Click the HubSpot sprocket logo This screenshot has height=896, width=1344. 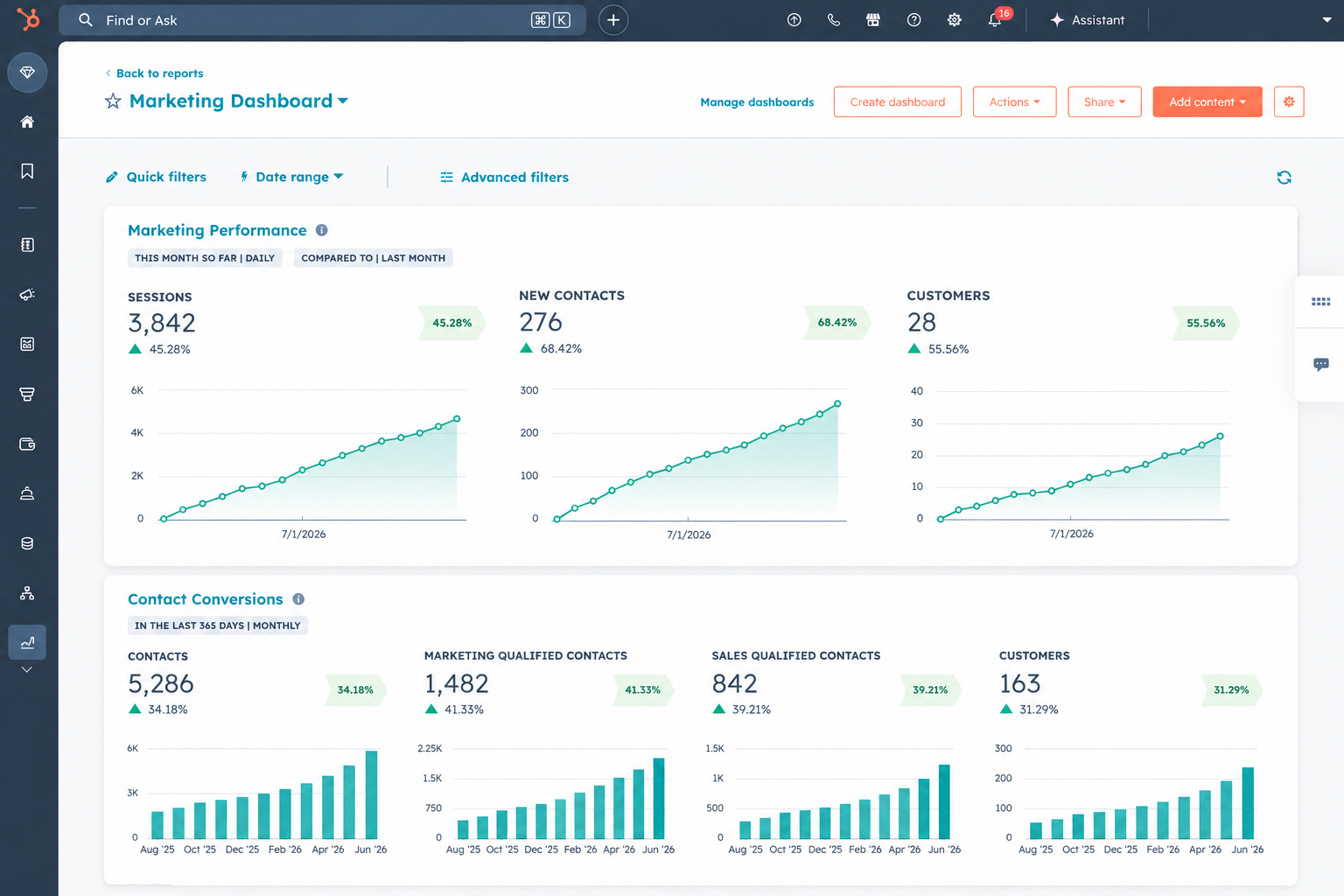coord(28,19)
